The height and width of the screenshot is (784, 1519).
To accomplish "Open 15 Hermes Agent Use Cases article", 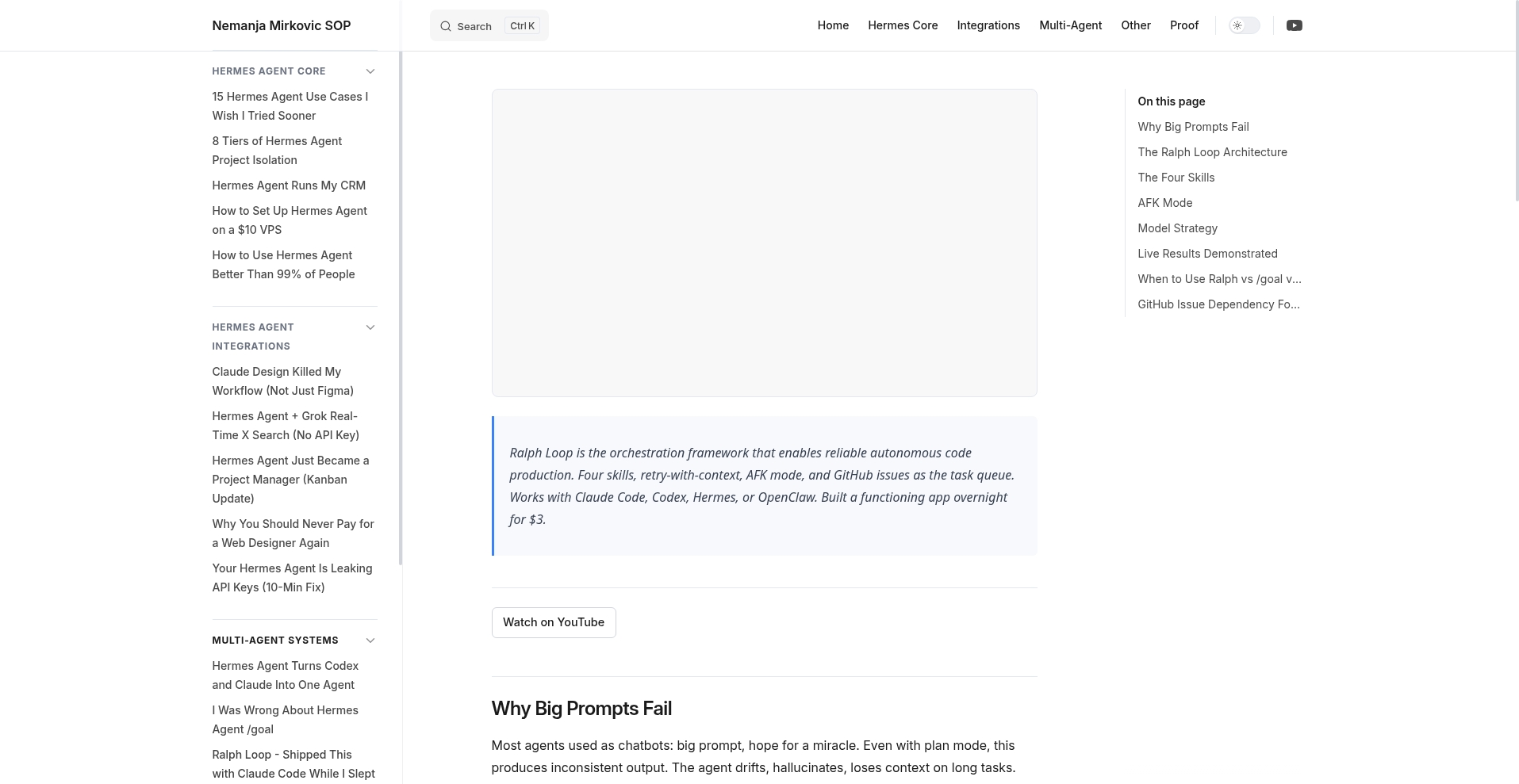I will 290,106.
